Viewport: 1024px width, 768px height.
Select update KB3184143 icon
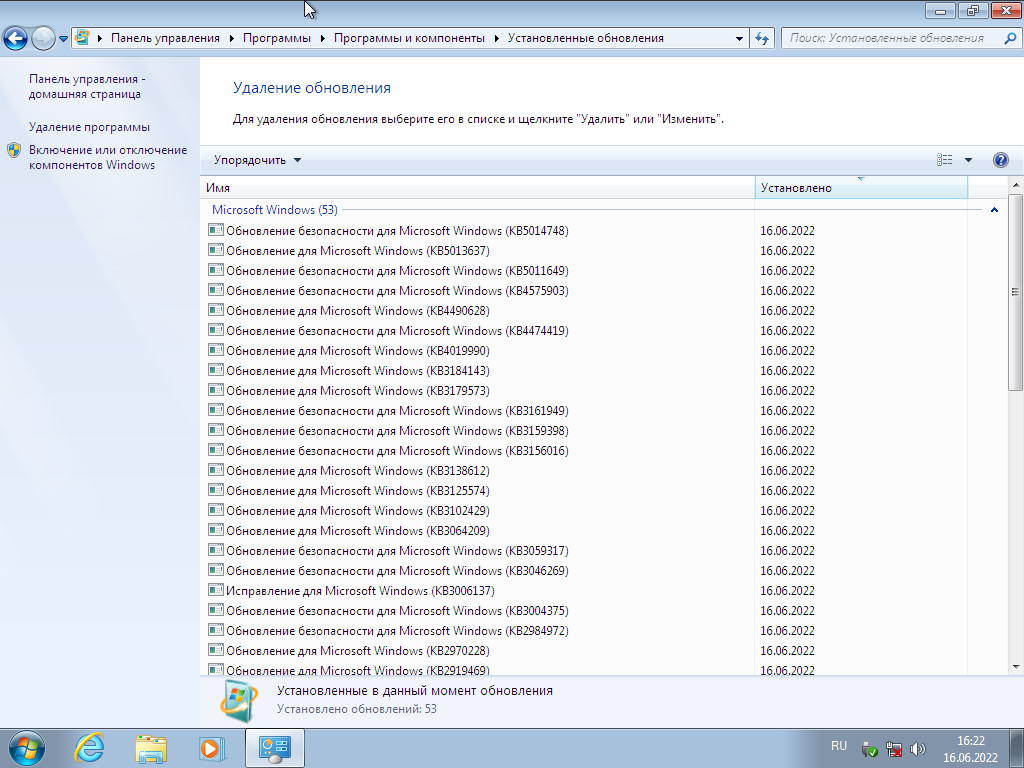pos(216,370)
